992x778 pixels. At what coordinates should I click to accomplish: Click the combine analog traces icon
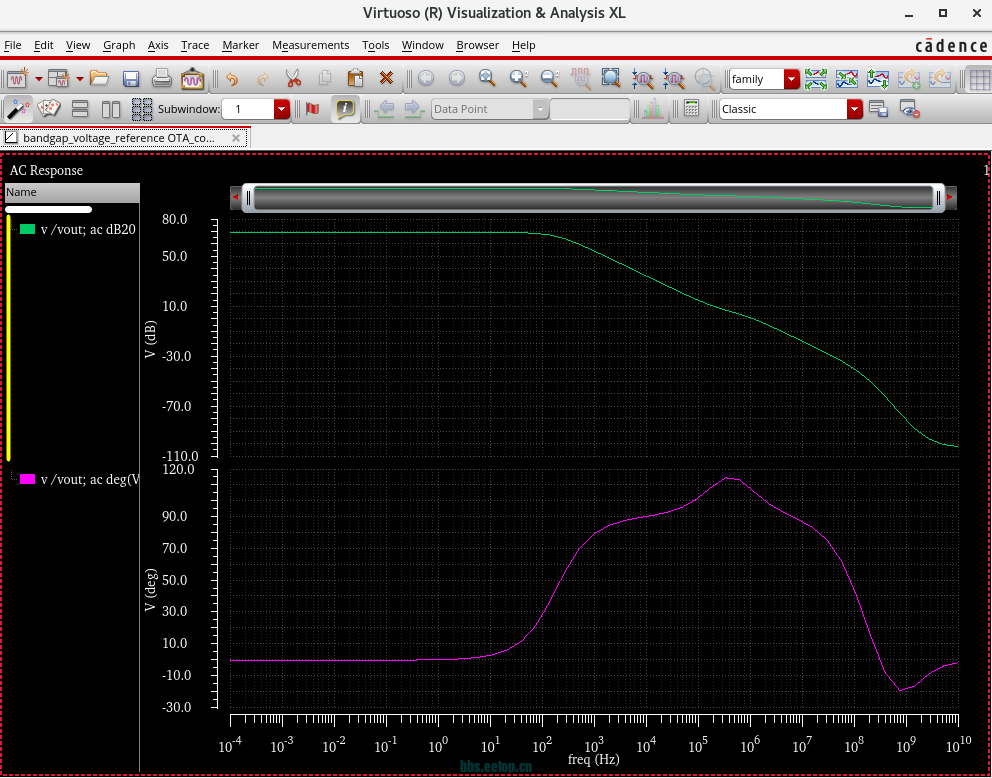[x=846, y=78]
